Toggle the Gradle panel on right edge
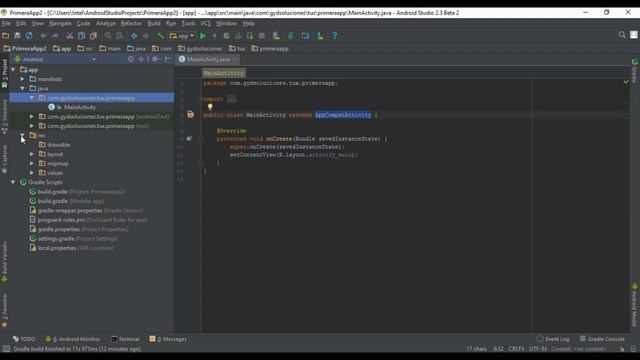Viewport: 640px width, 360px height. 635,70
